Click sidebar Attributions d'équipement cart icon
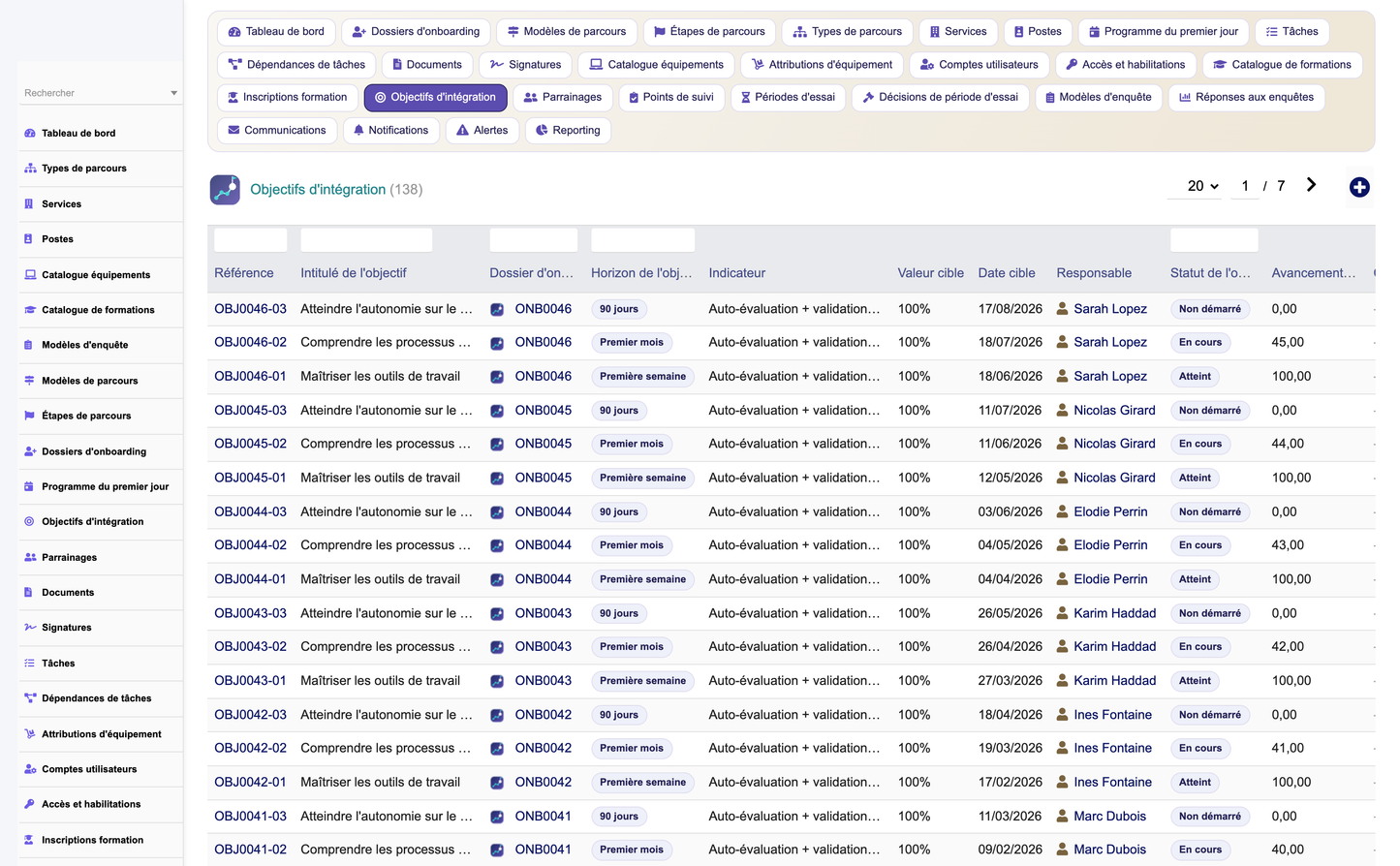The height and width of the screenshot is (866, 1400). tap(30, 733)
